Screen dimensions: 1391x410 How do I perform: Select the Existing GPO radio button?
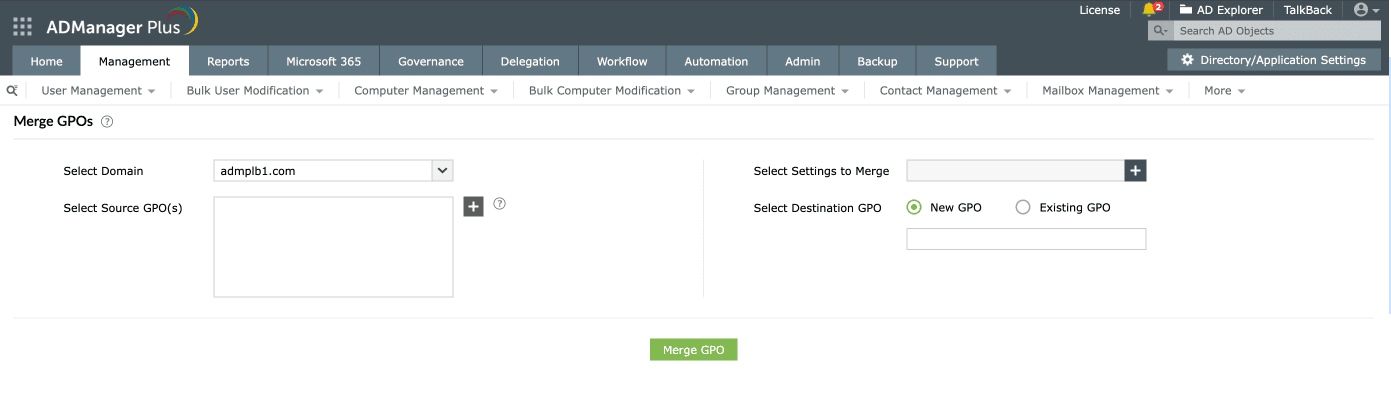coord(1023,208)
